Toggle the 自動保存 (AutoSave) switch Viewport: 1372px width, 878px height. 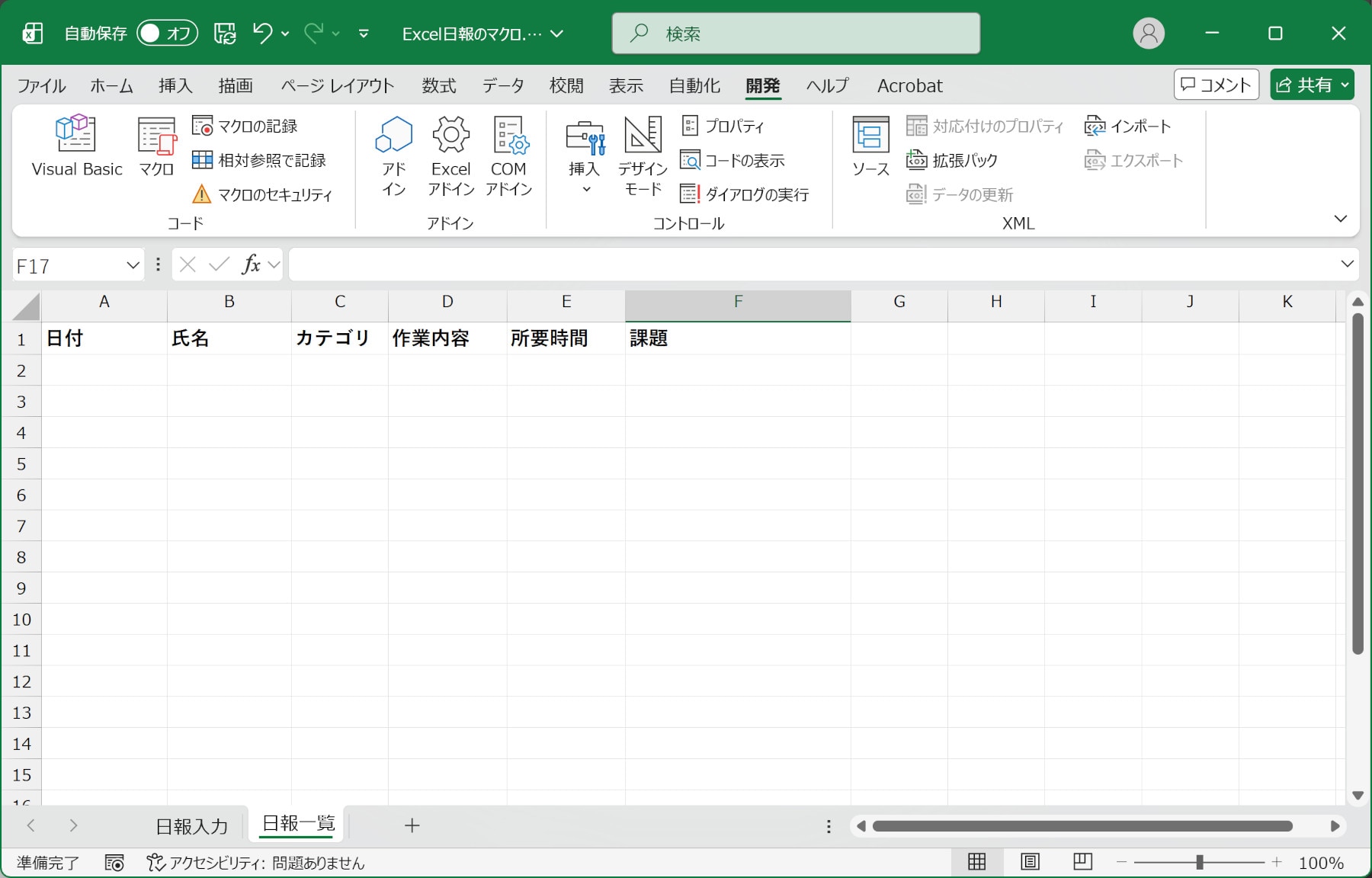pyautogui.click(x=167, y=34)
